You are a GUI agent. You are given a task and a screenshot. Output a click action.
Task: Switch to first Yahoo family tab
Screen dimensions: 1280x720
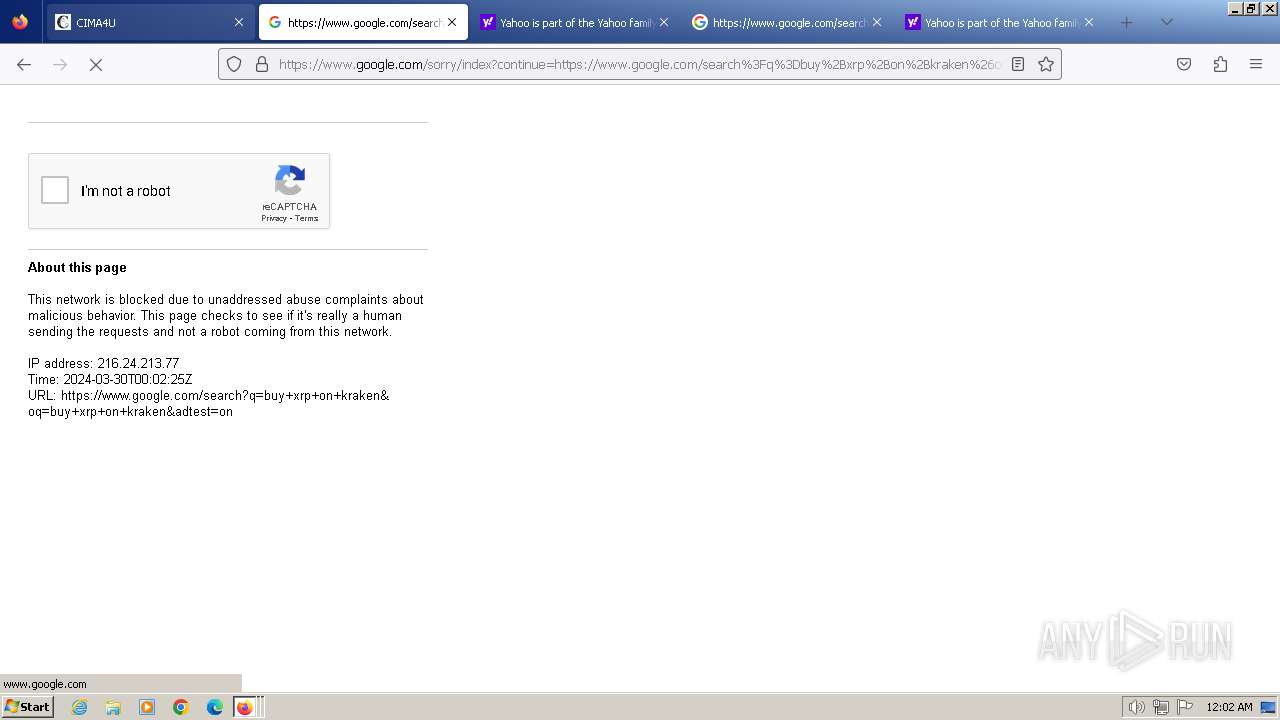pos(575,22)
